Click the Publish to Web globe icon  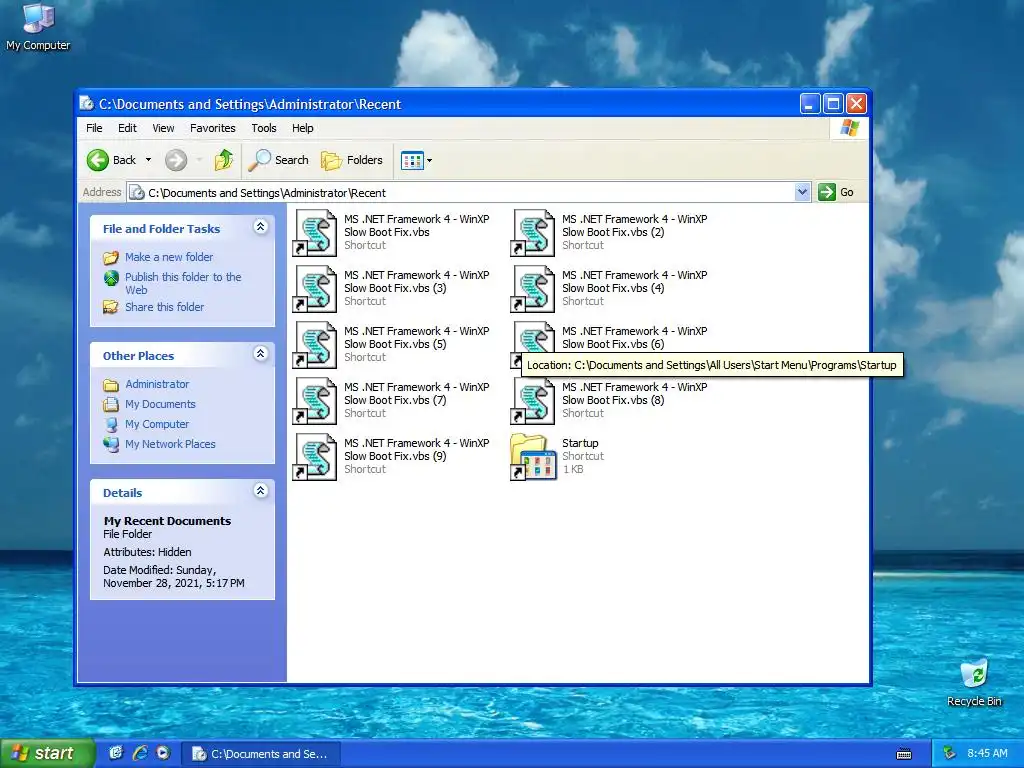(112, 278)
